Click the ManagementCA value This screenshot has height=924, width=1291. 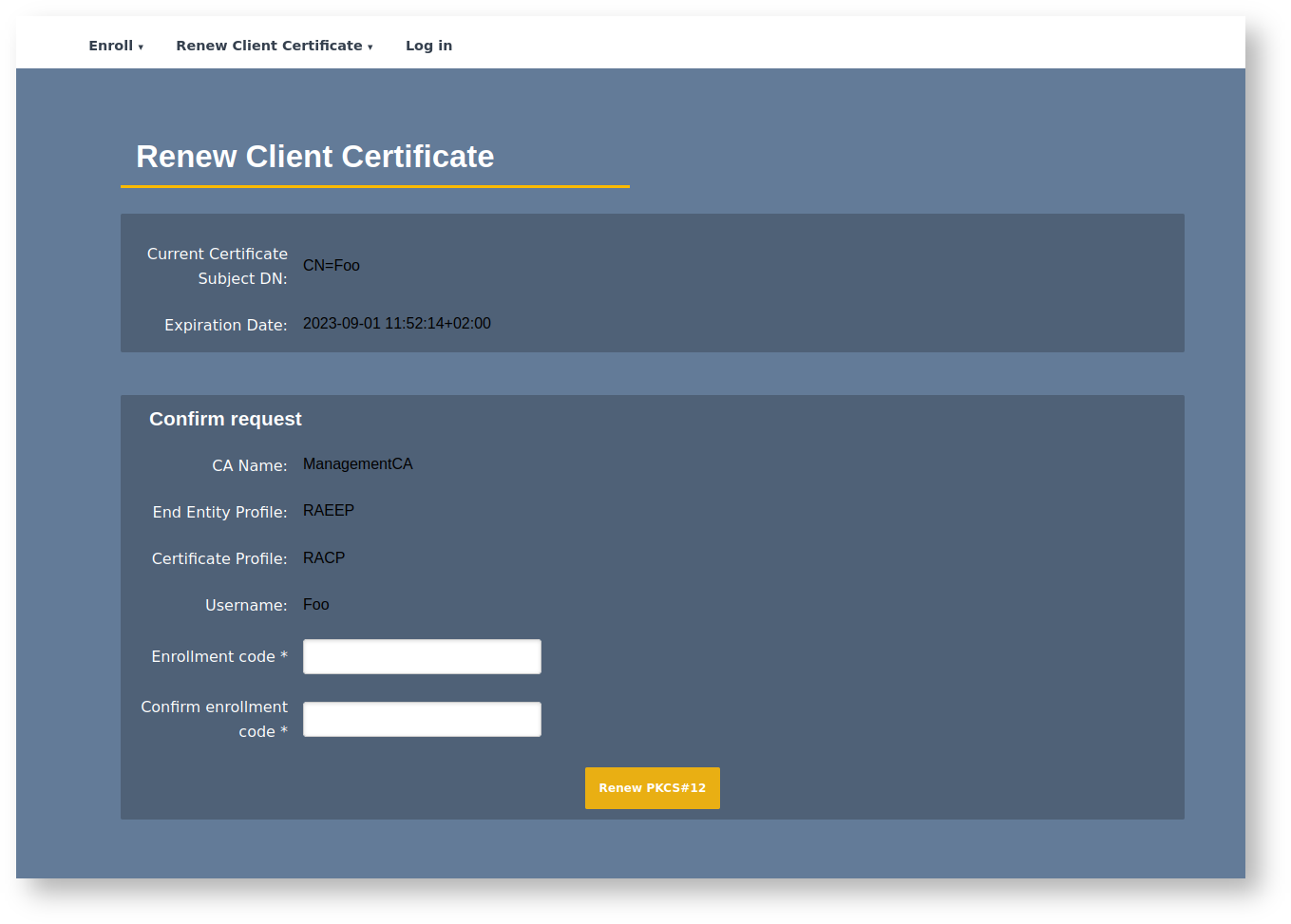tap(357, 464)
